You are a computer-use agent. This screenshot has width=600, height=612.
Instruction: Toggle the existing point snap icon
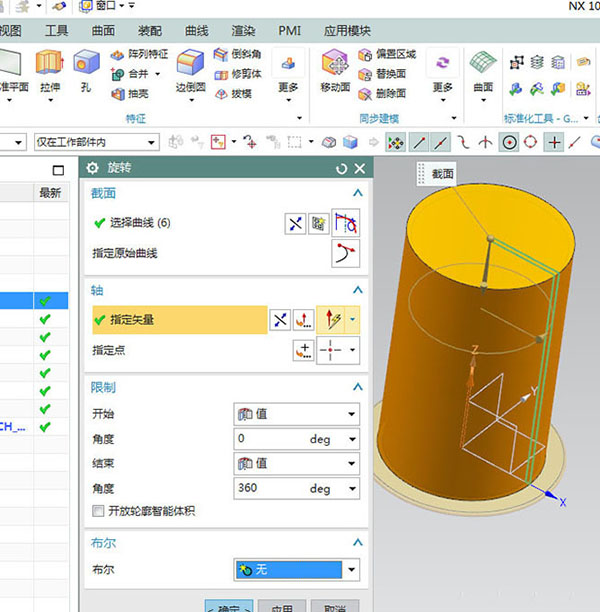[554, 142]
